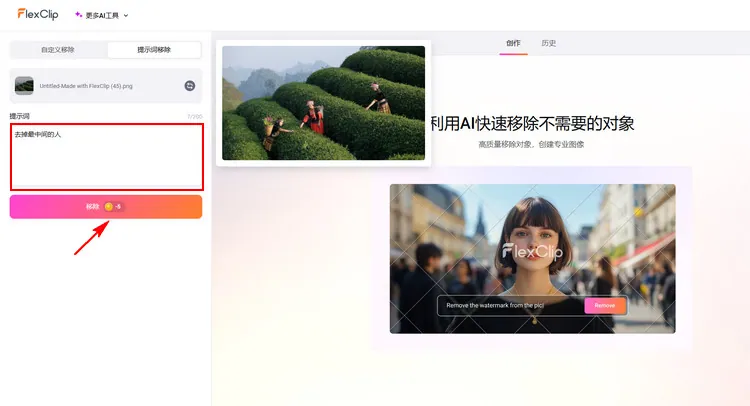Click the subtitle 高质量移除对象，创建专业图像

point(531,144)
